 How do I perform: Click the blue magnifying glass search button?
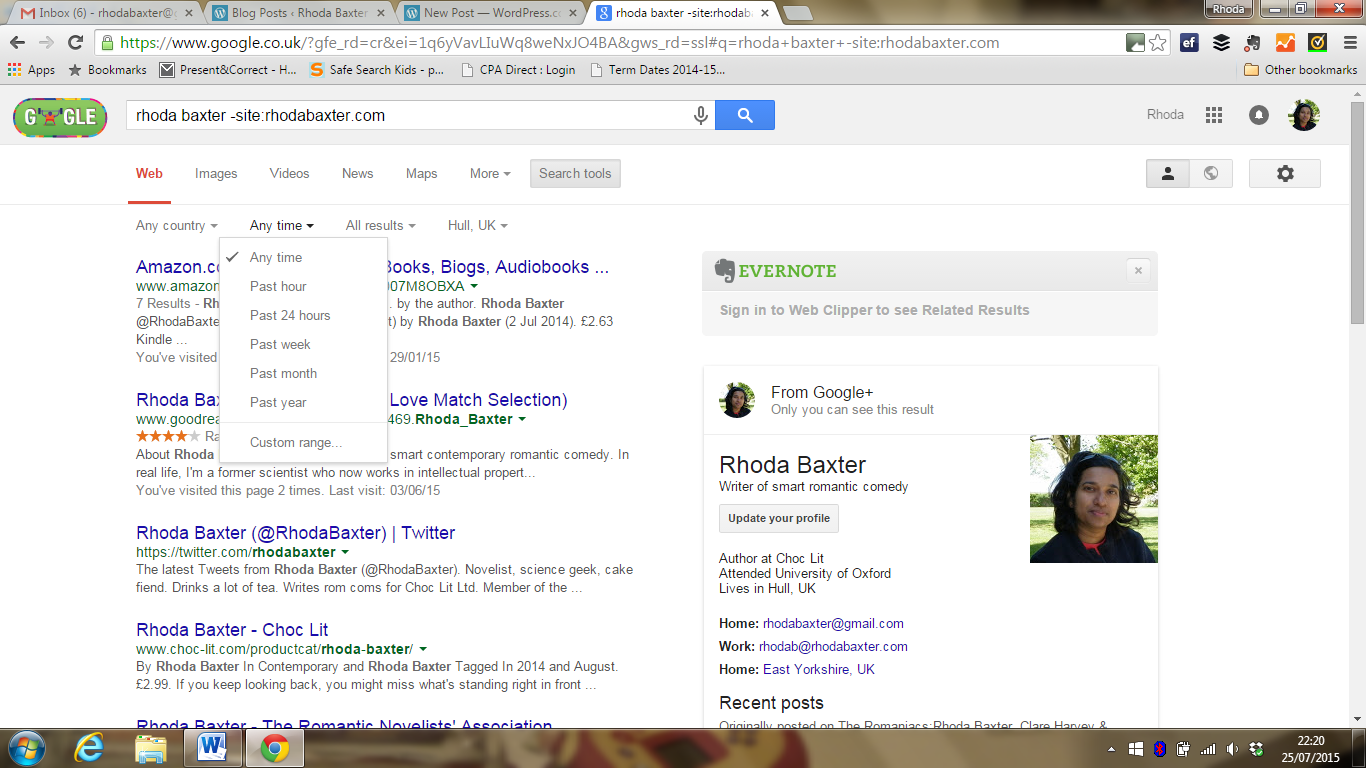coord(745,115)
